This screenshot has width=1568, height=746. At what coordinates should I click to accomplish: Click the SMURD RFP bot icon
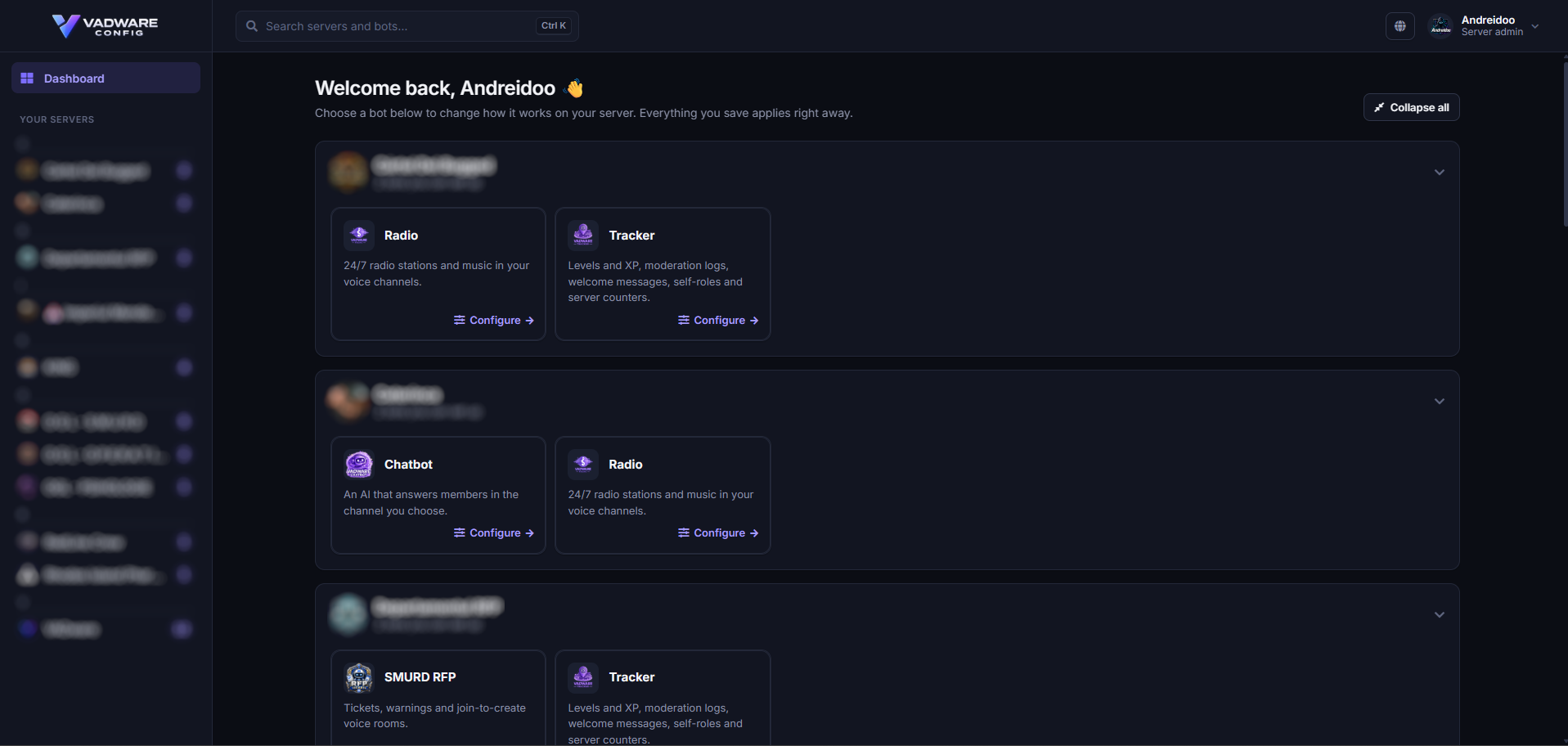(359, 677)
